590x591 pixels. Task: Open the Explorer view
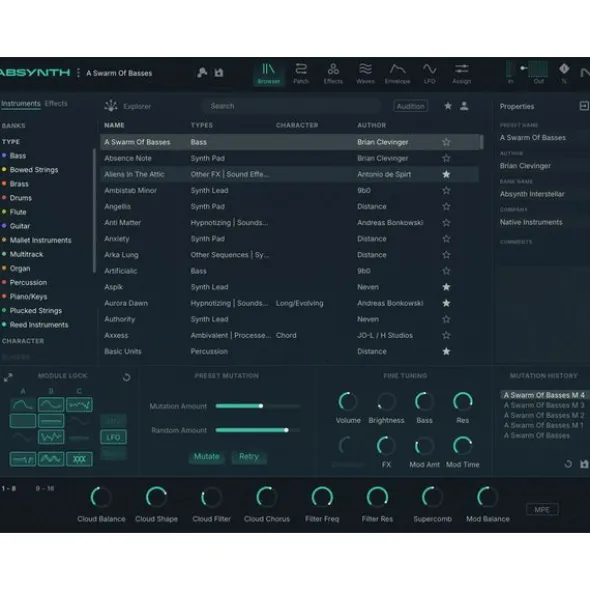(128, 106)
